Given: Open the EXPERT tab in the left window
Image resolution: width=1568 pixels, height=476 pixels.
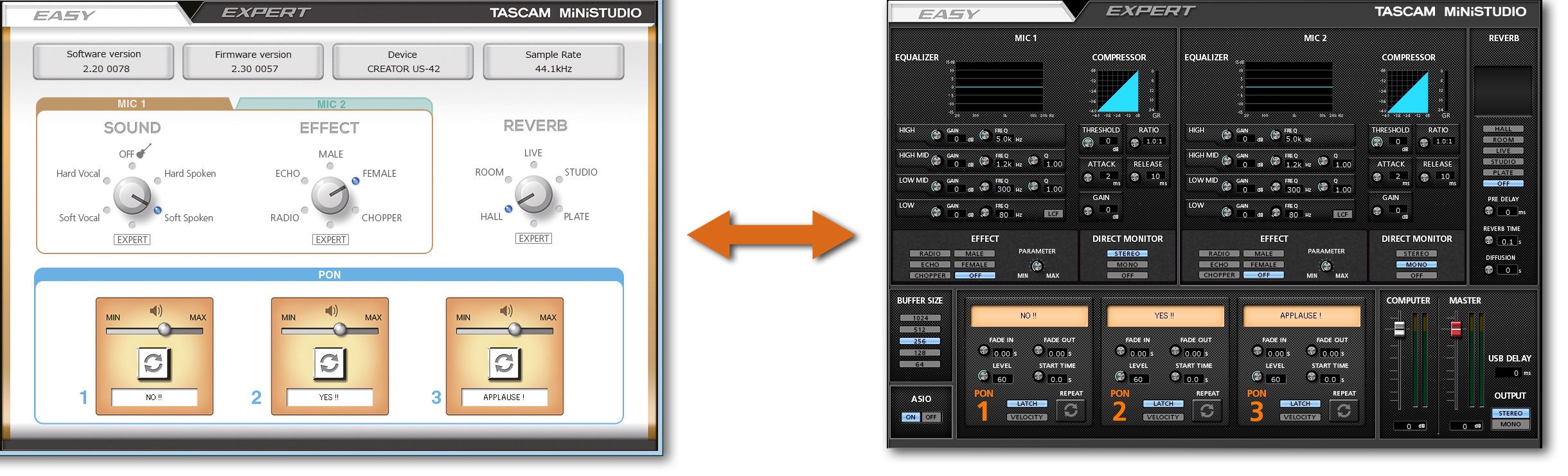Looking at the screenshot, I should (265, 12).
